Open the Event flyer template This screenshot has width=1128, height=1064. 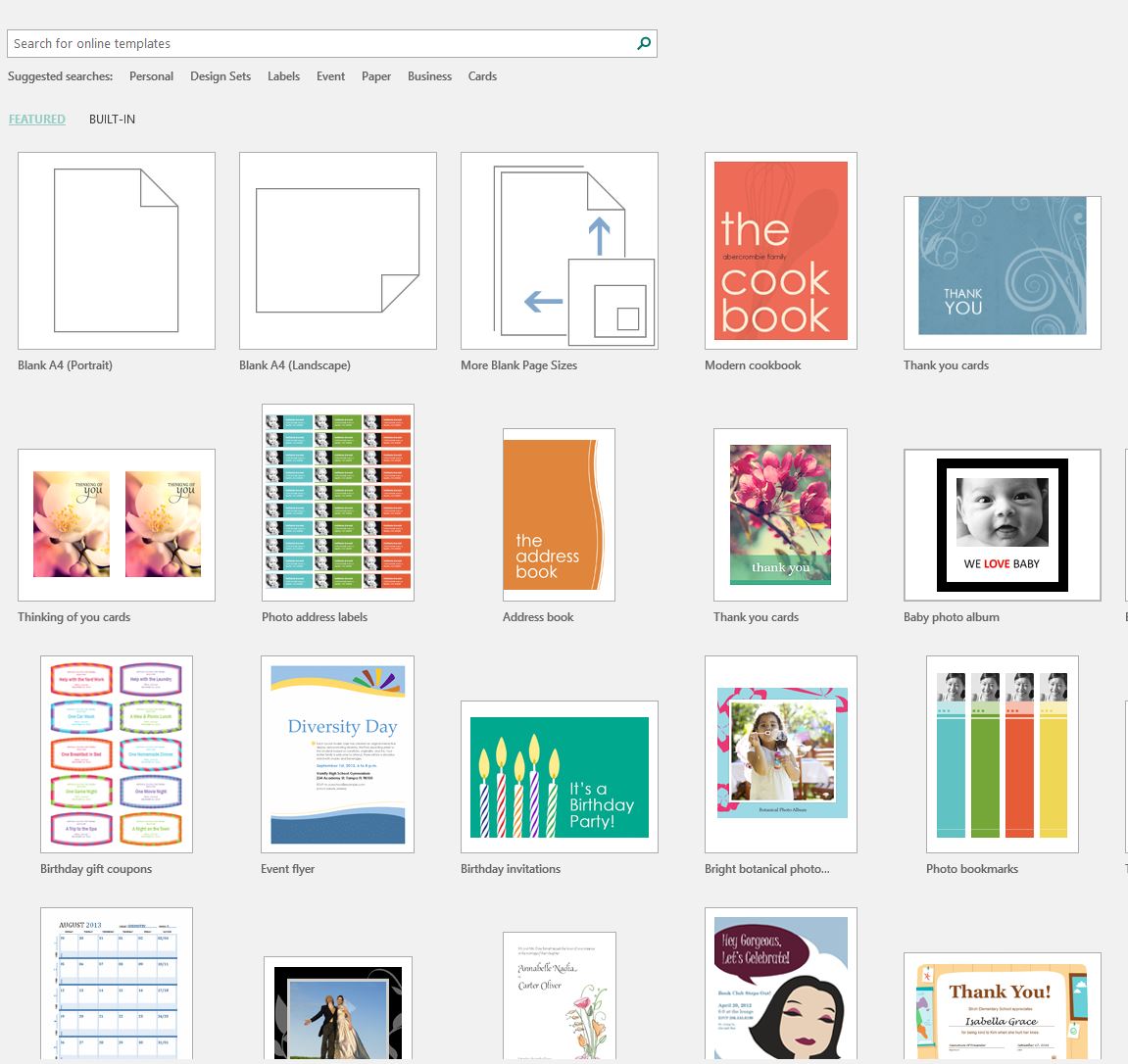(x=337, y=752)
